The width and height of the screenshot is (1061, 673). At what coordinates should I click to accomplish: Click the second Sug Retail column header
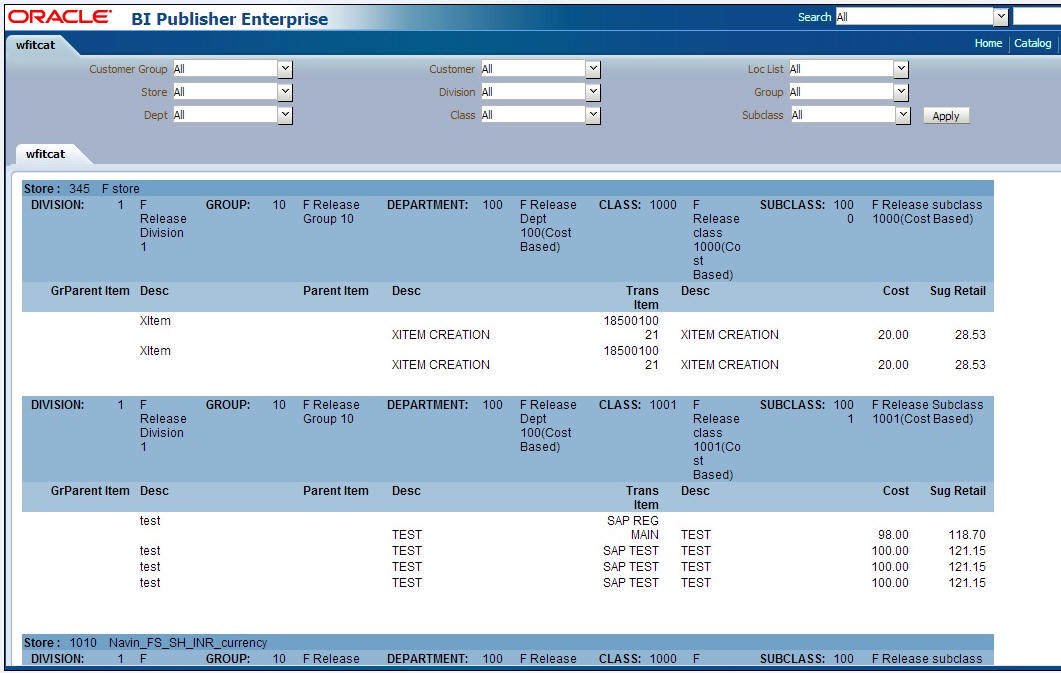click(x=957, y=491)
